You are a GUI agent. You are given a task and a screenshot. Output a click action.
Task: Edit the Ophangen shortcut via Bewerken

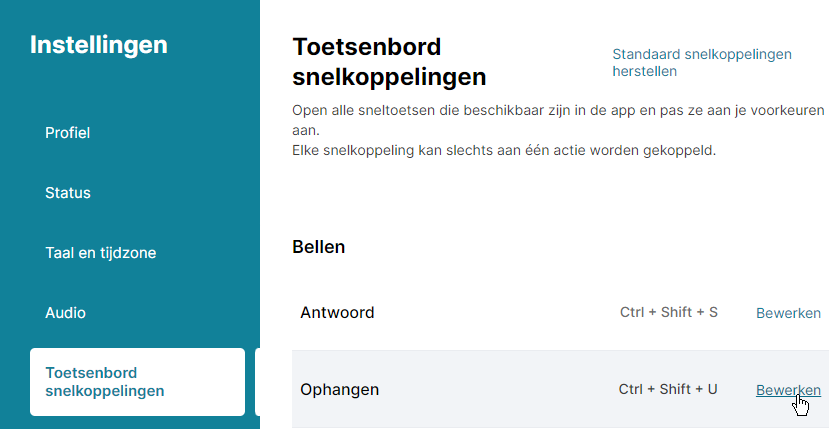point(788,390)
